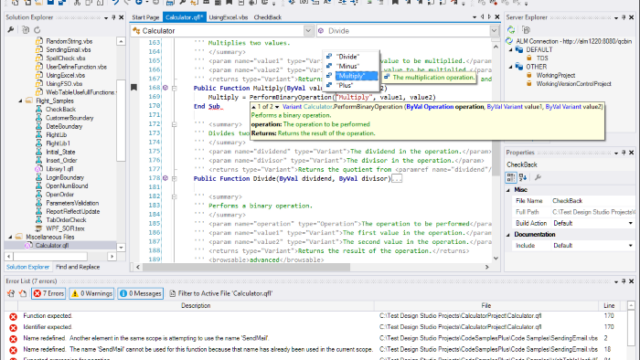The height and width of the screenshot is (360, 640).
Task: Open the Solution Explorer bottom tab
Action: pyautogui.click(x=28, y=267)
